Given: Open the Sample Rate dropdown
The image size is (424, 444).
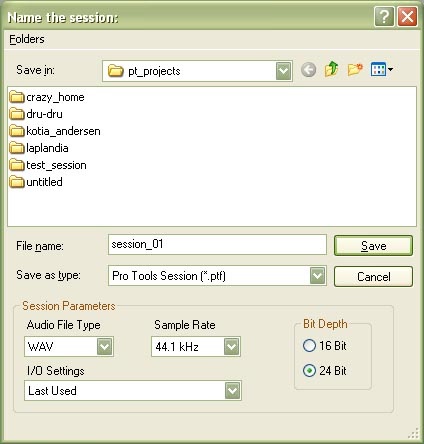Looking at the screenshot, I should pos(231,347).
